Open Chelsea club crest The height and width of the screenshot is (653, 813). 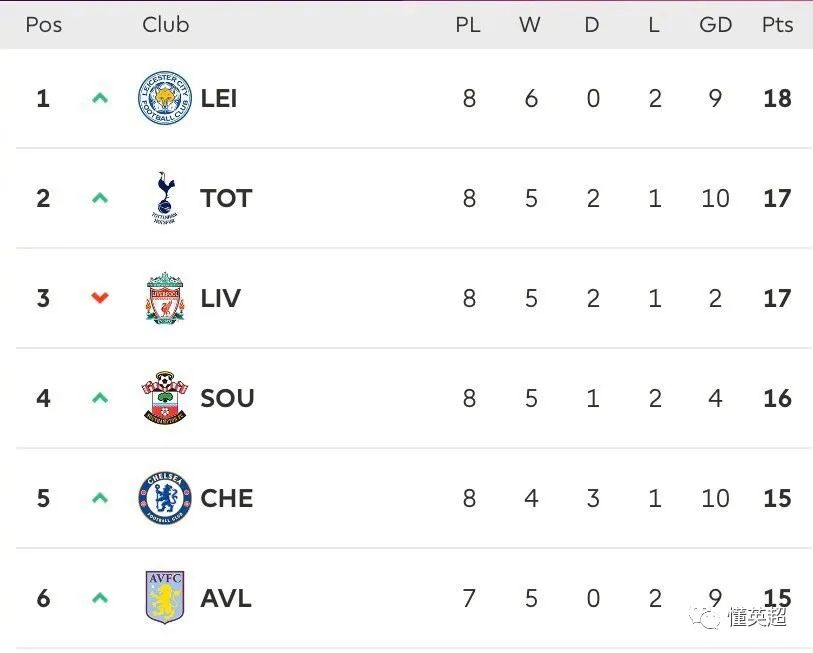165,498
